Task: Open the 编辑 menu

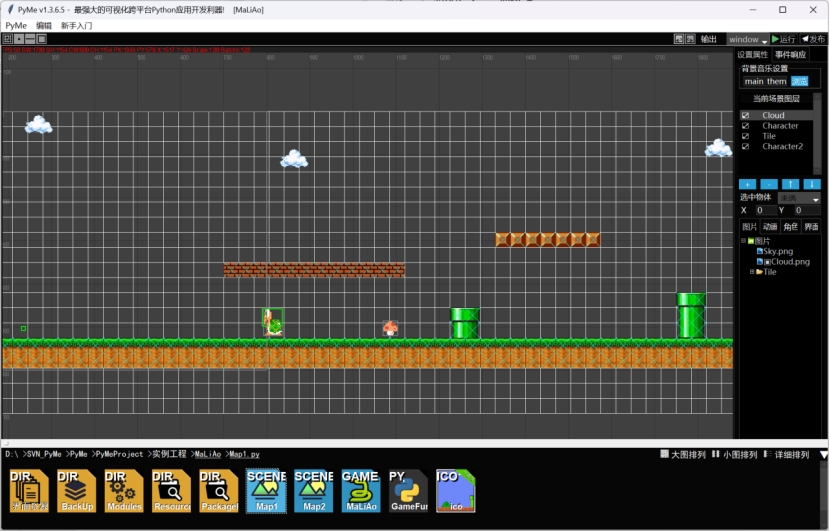Action: pos(44,25)
